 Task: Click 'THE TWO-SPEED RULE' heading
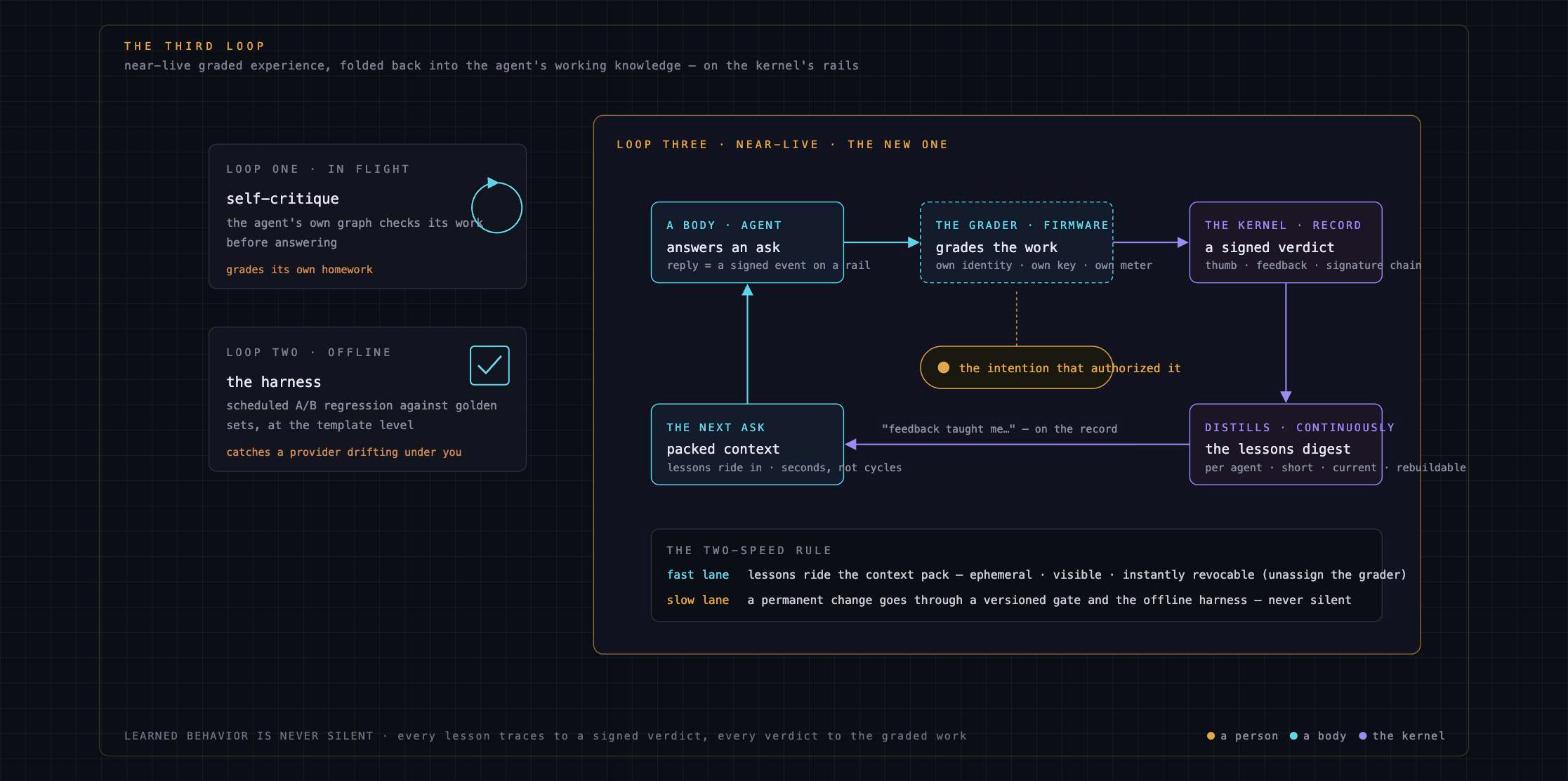pos(749,551)
